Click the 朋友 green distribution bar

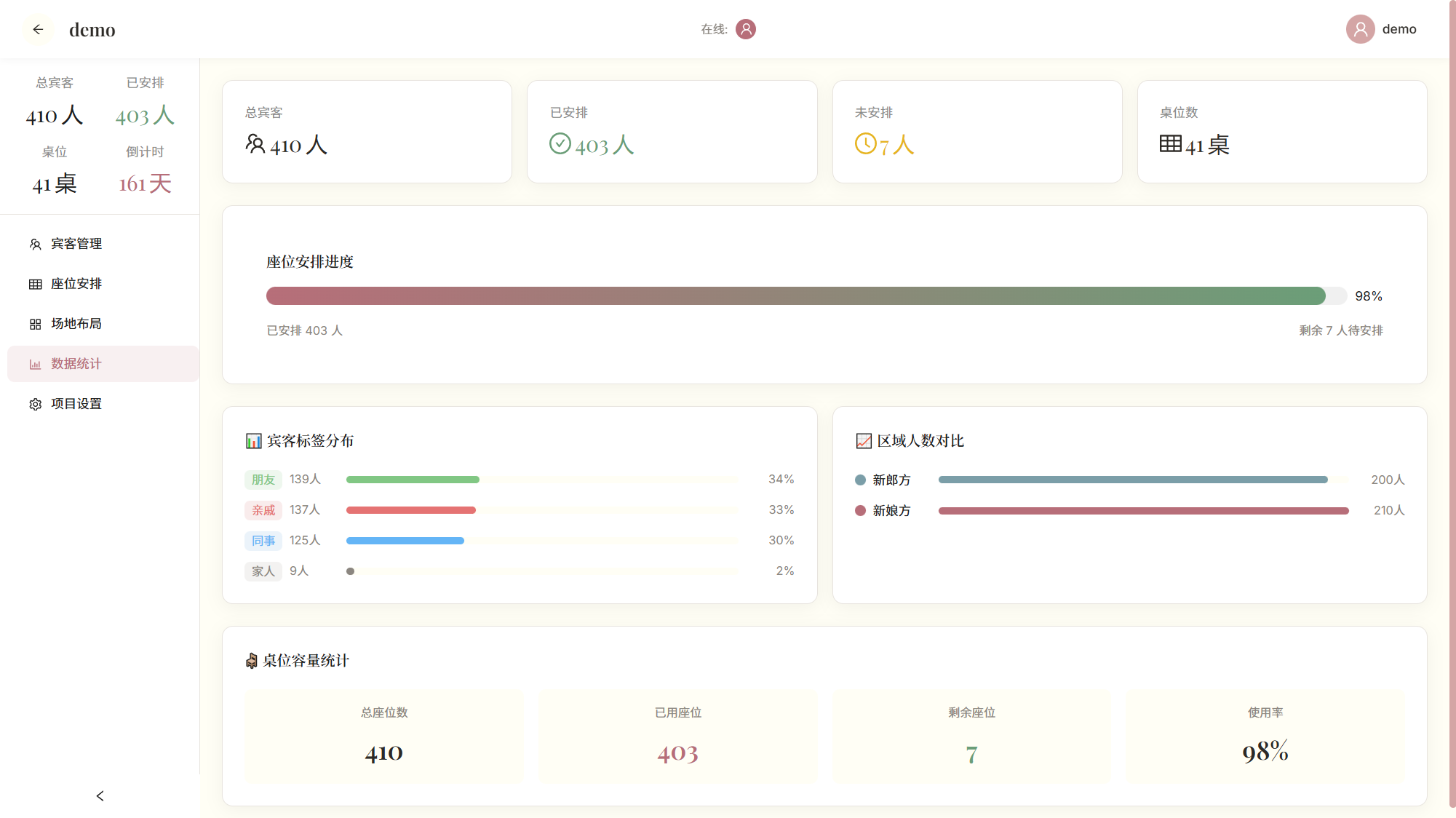(x=413, y=480)
